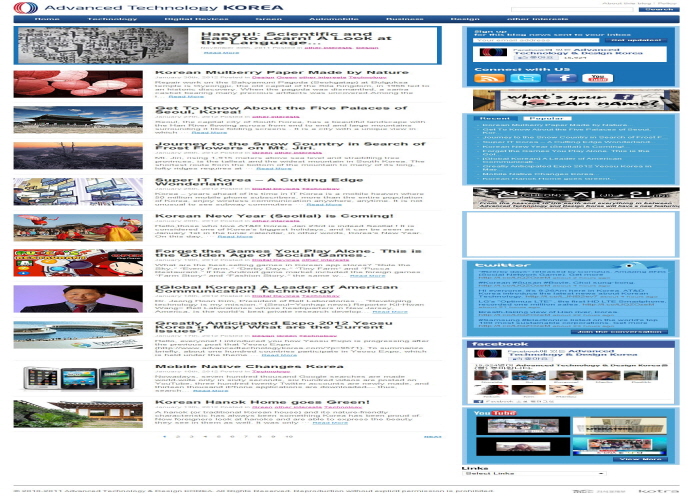Click the small Facebook icon under fan photos

(x=479, y=401)
